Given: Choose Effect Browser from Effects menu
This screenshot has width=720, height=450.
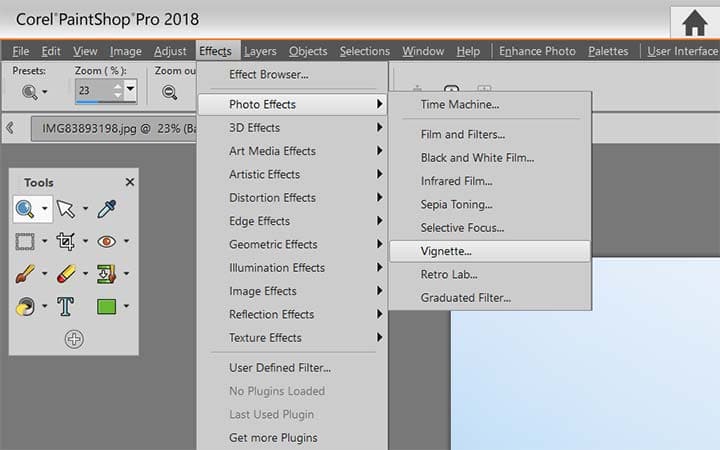Looking at the screenshot, I should 293,74.
